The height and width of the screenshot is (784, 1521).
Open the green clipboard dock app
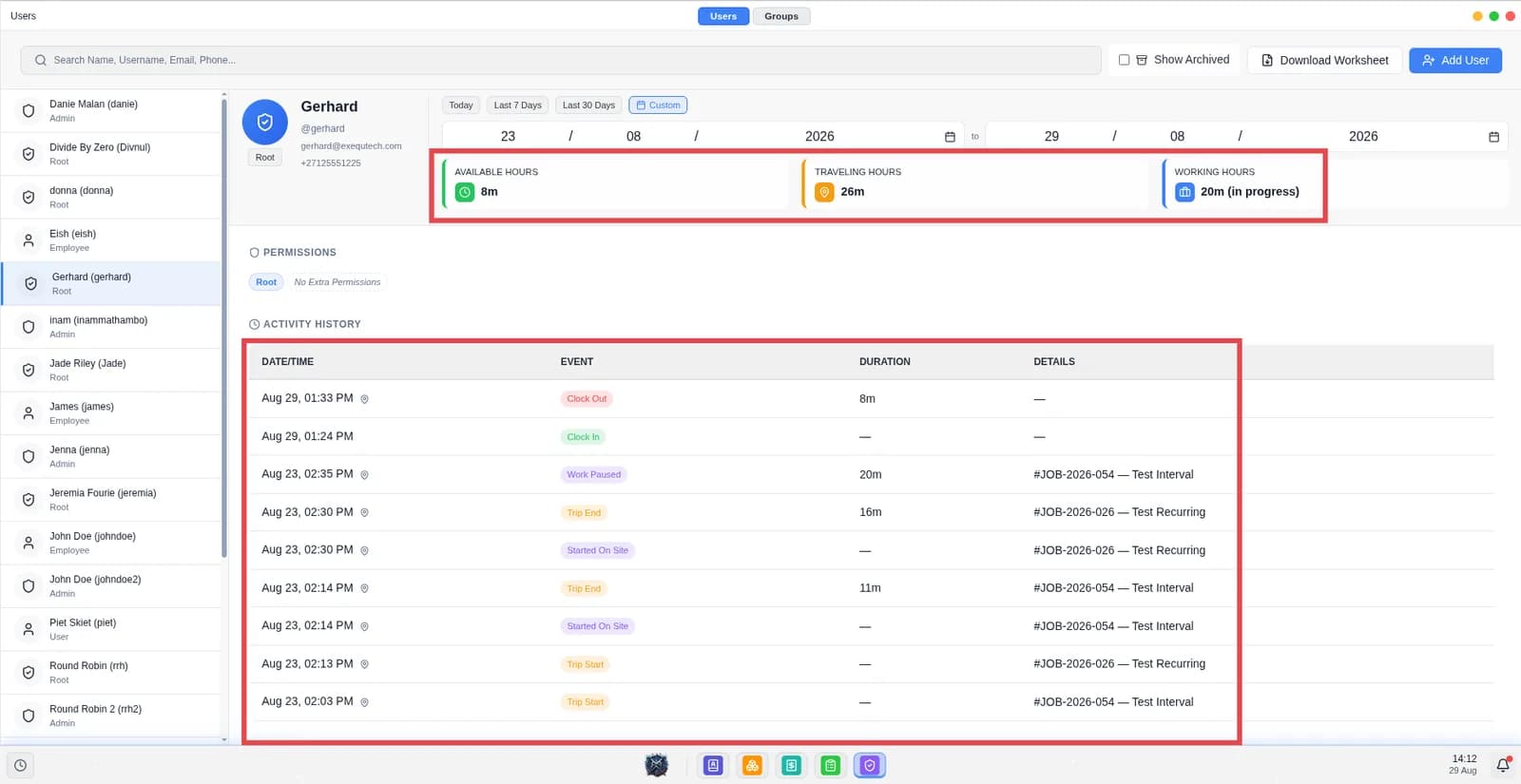(830, 765)
